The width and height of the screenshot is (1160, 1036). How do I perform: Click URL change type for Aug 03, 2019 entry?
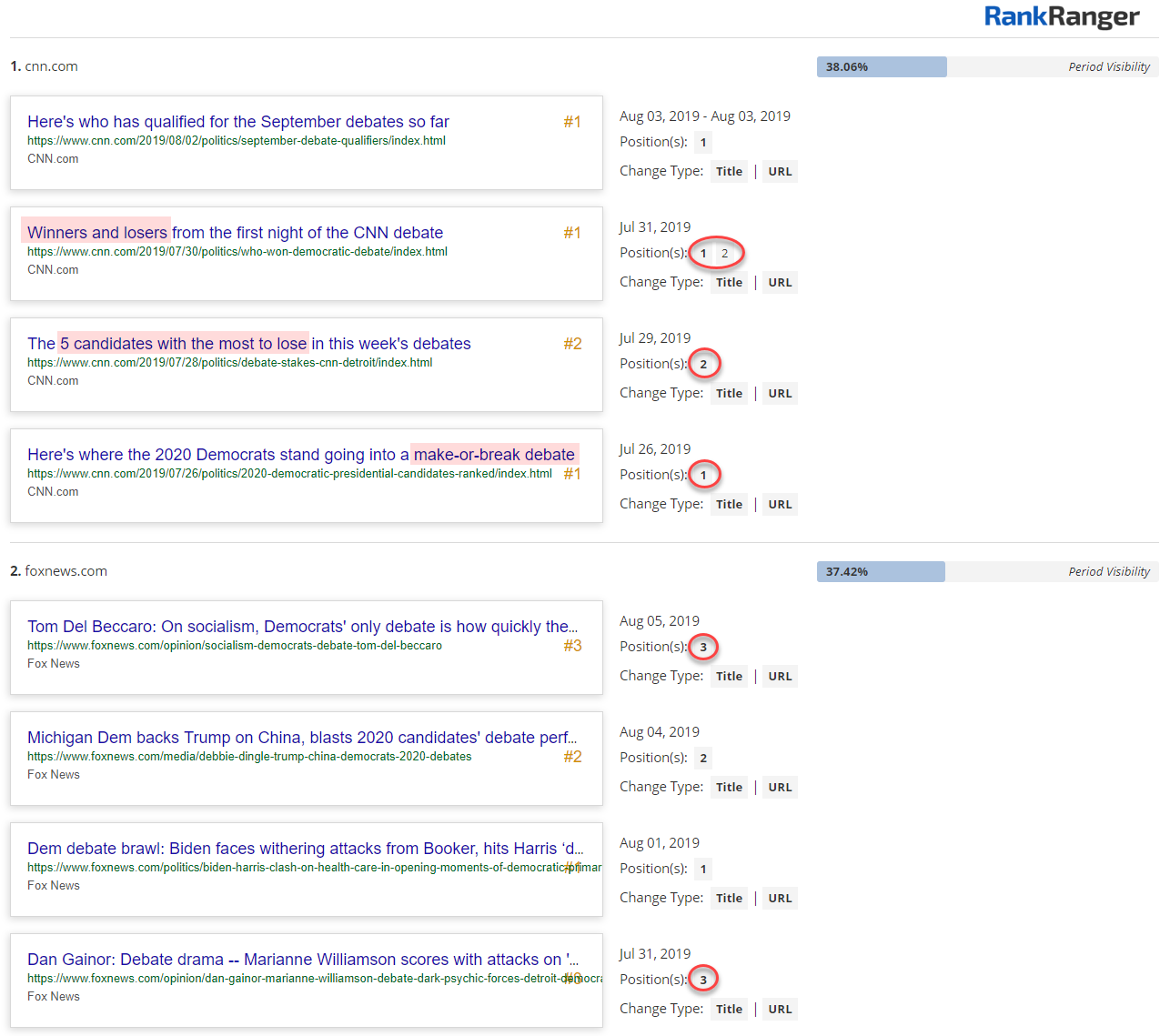[780, 171]
